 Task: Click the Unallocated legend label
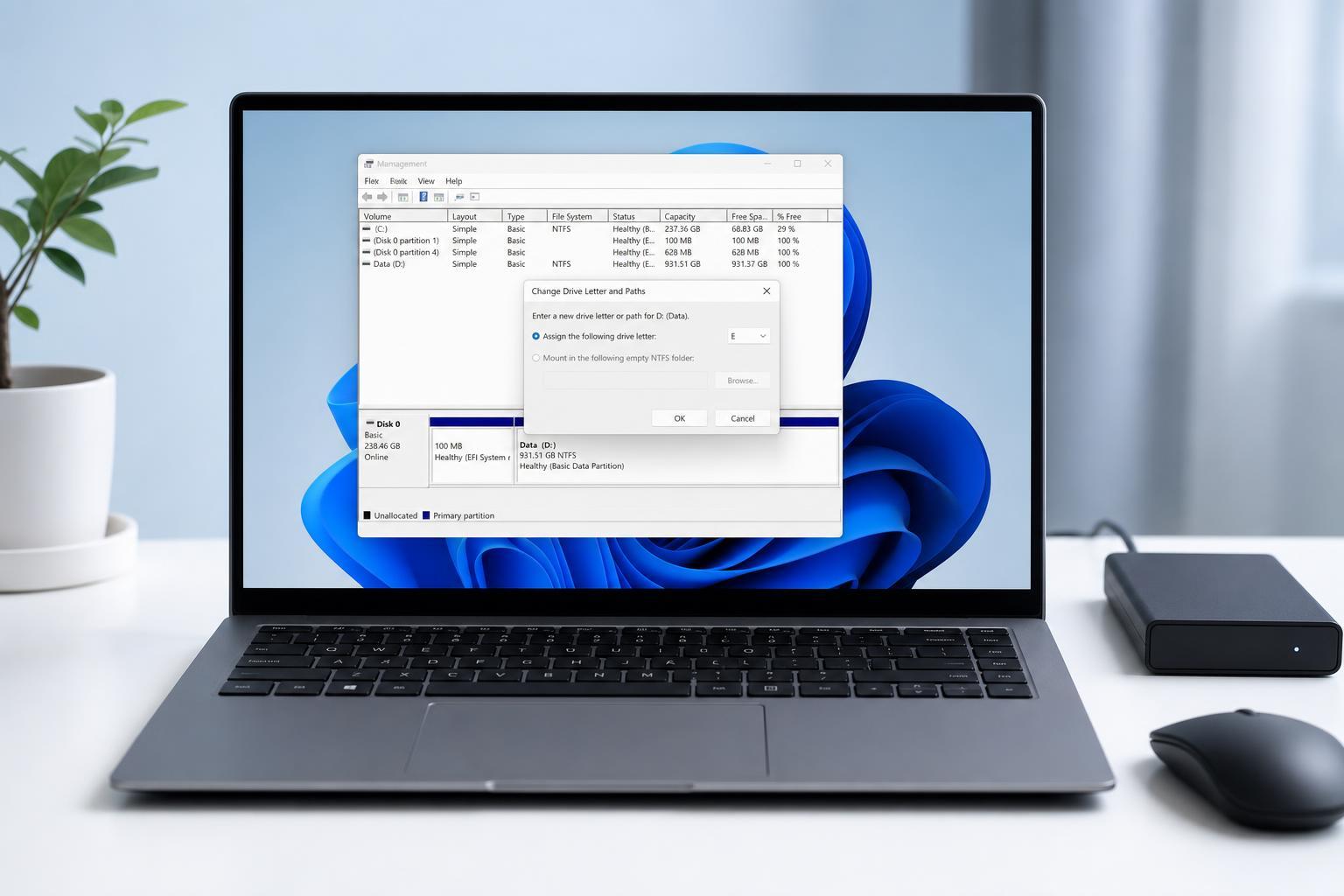tap(395, 516)
